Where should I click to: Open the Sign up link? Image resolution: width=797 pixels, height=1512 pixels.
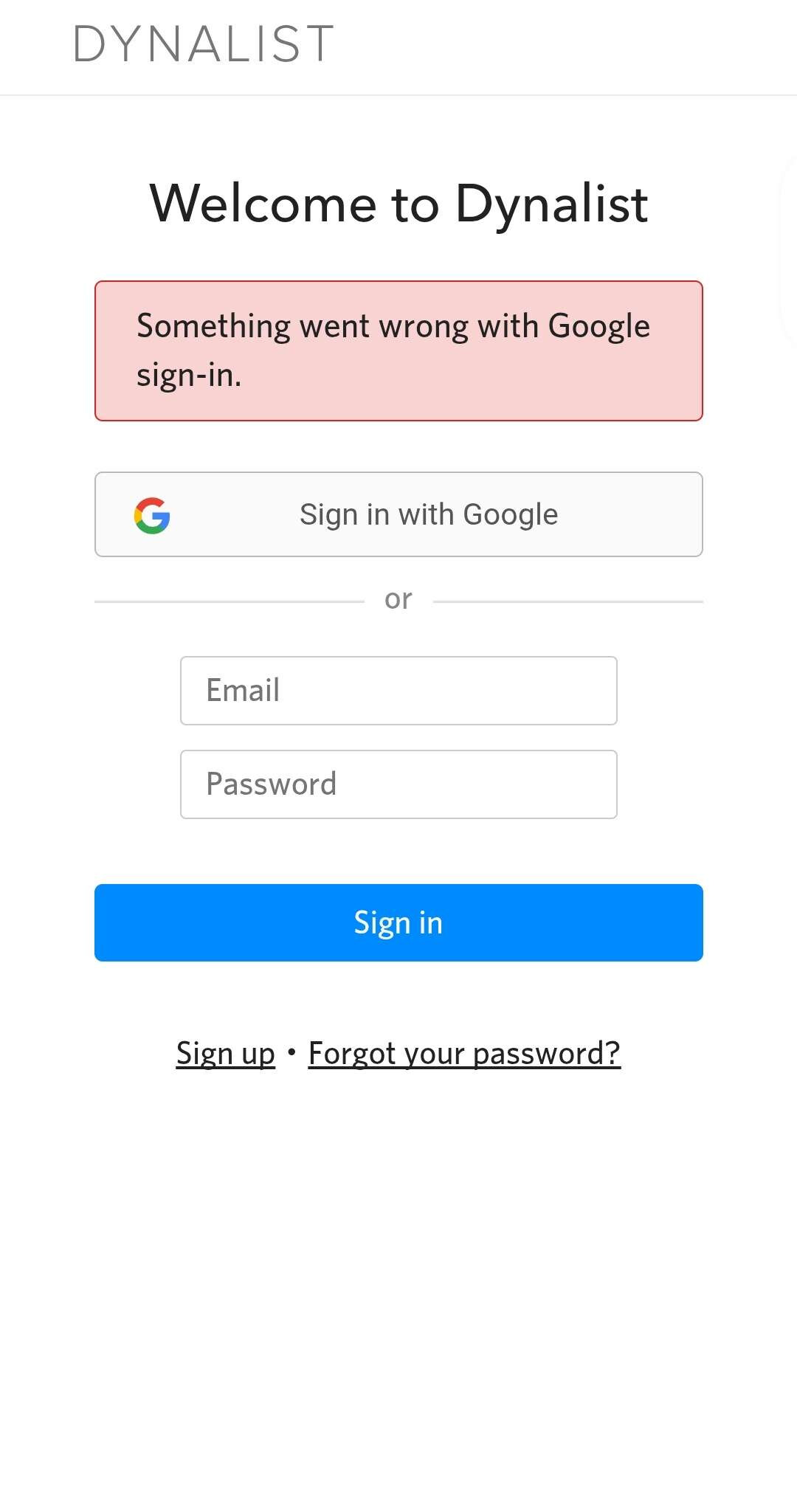[225, 1053]
